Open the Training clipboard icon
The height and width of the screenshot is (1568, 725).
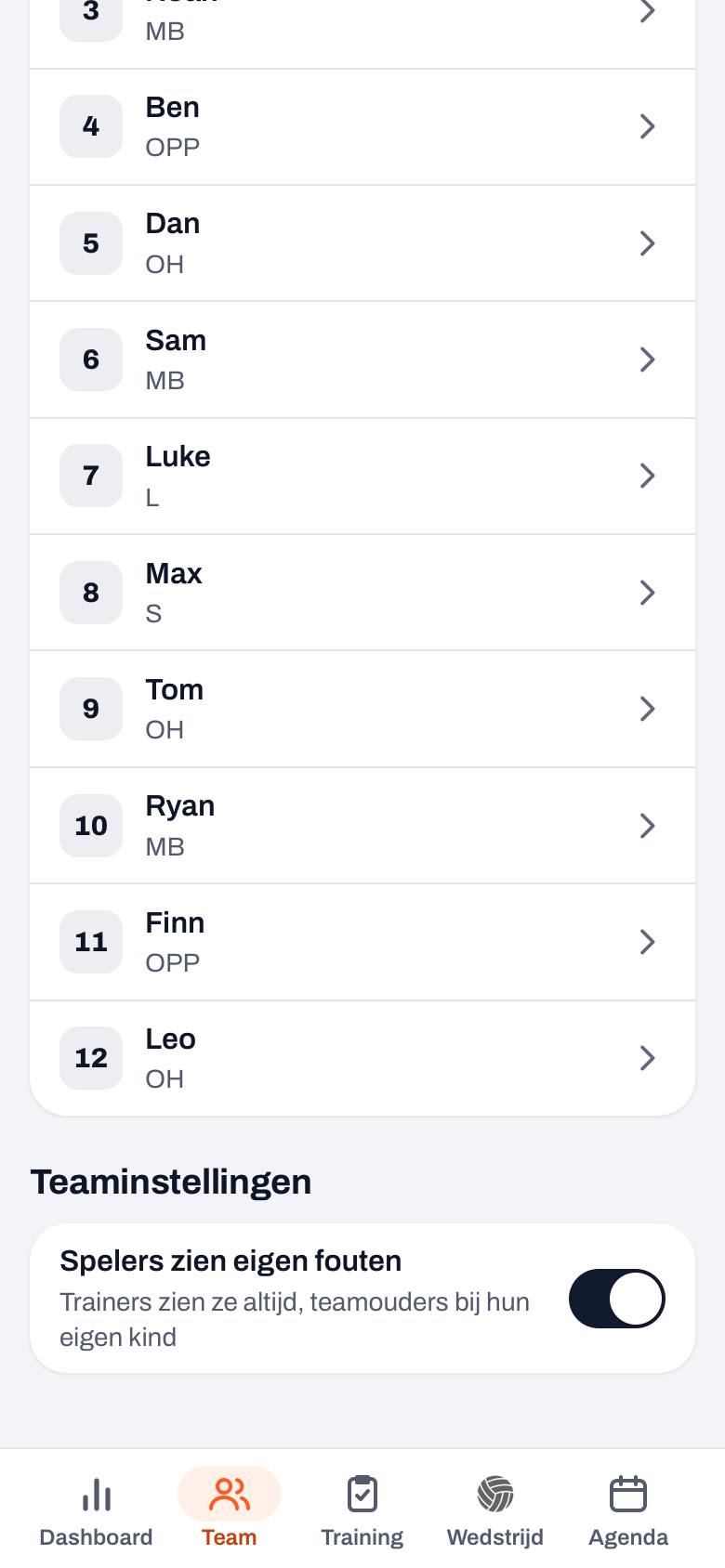[x=362, y=1495]
